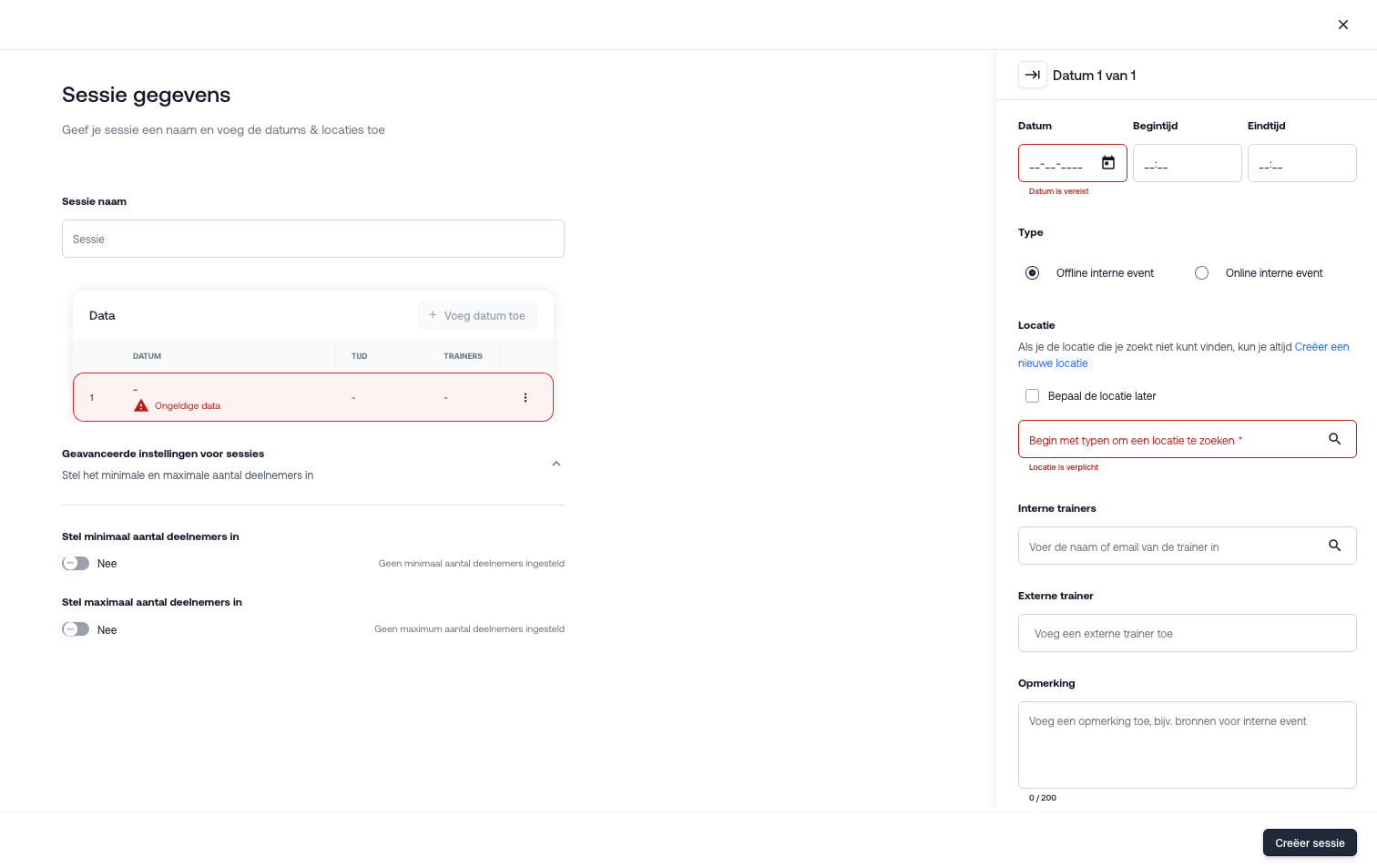The image size is (1377, 868).
Task: Close the session dialog with X icon
Action: [1343, 25]
